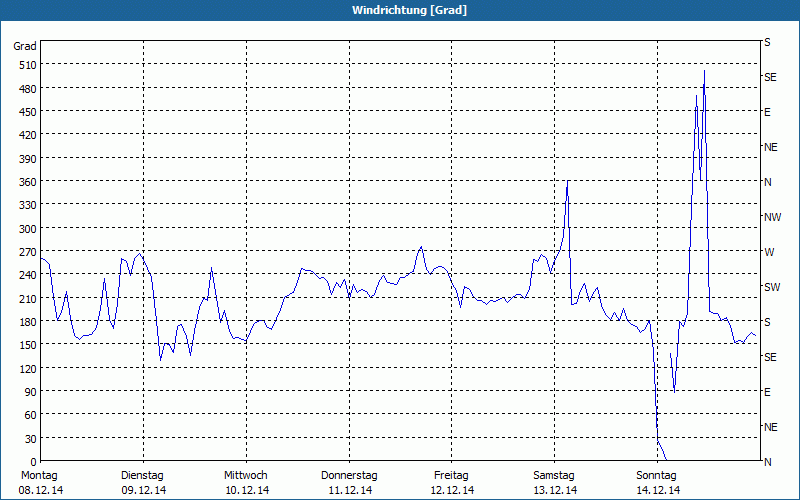Click the '14.12.14' date label
Screen dimensions: 800x500
[x=659, y=491]
